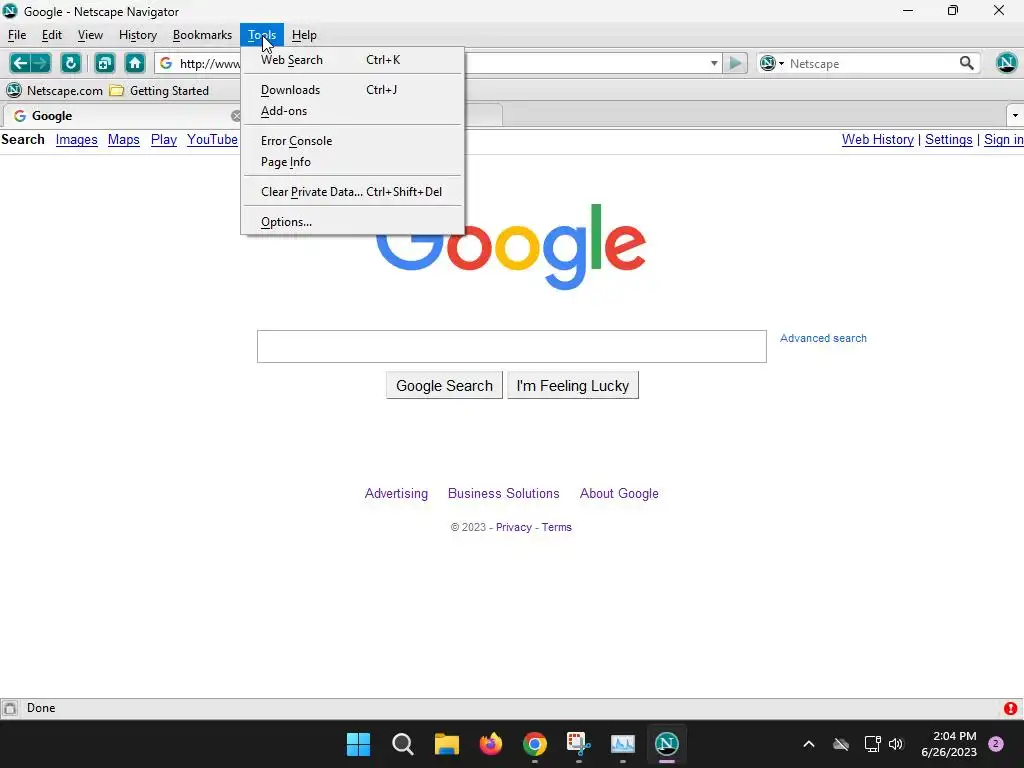This screenshot has height=768, width=1024.
Task: Open Windows Start menu
Action: pos(358,744)
